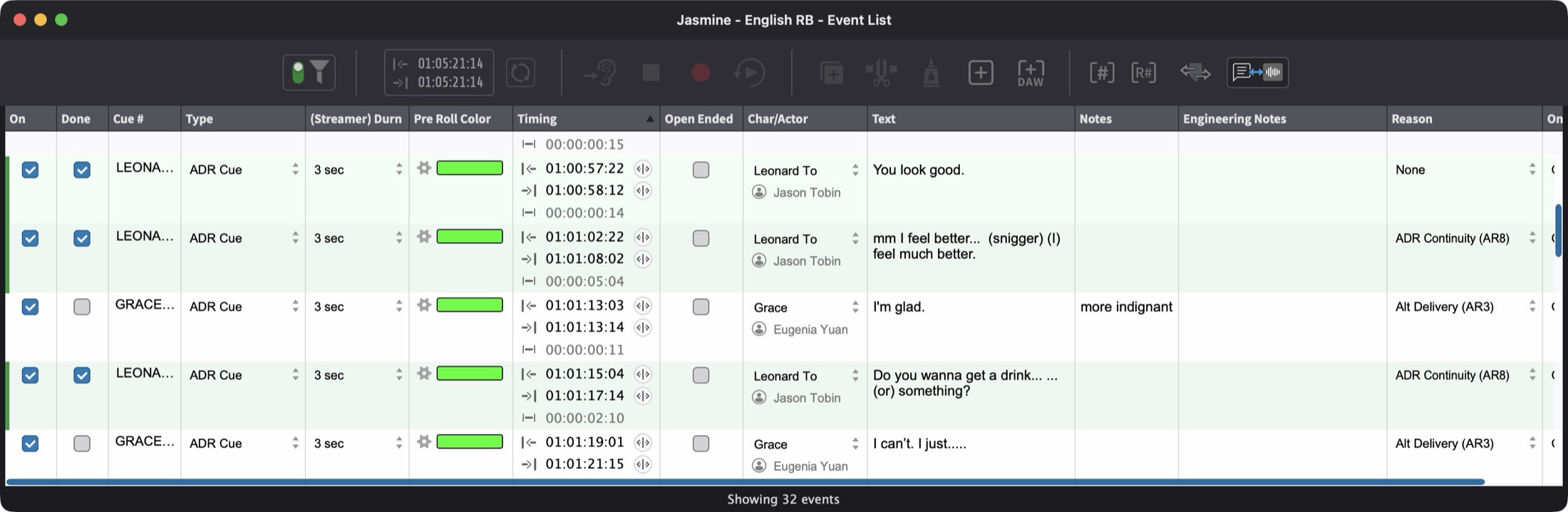
Task: Click nudge icon beside out-time 01:01:17:14
Action: pyautogui.click(x=643, y=396)
